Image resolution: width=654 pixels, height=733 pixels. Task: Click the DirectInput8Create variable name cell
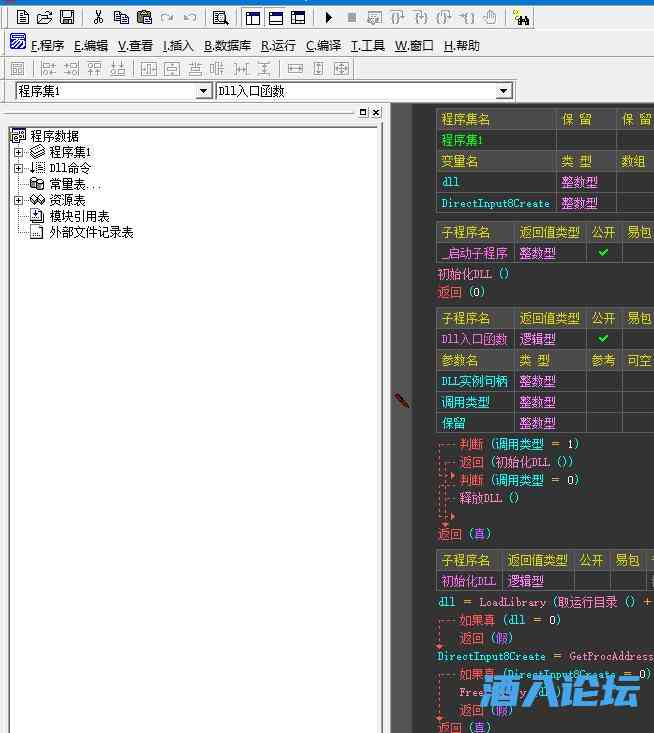pyautogui.click(x=496, y=203)
